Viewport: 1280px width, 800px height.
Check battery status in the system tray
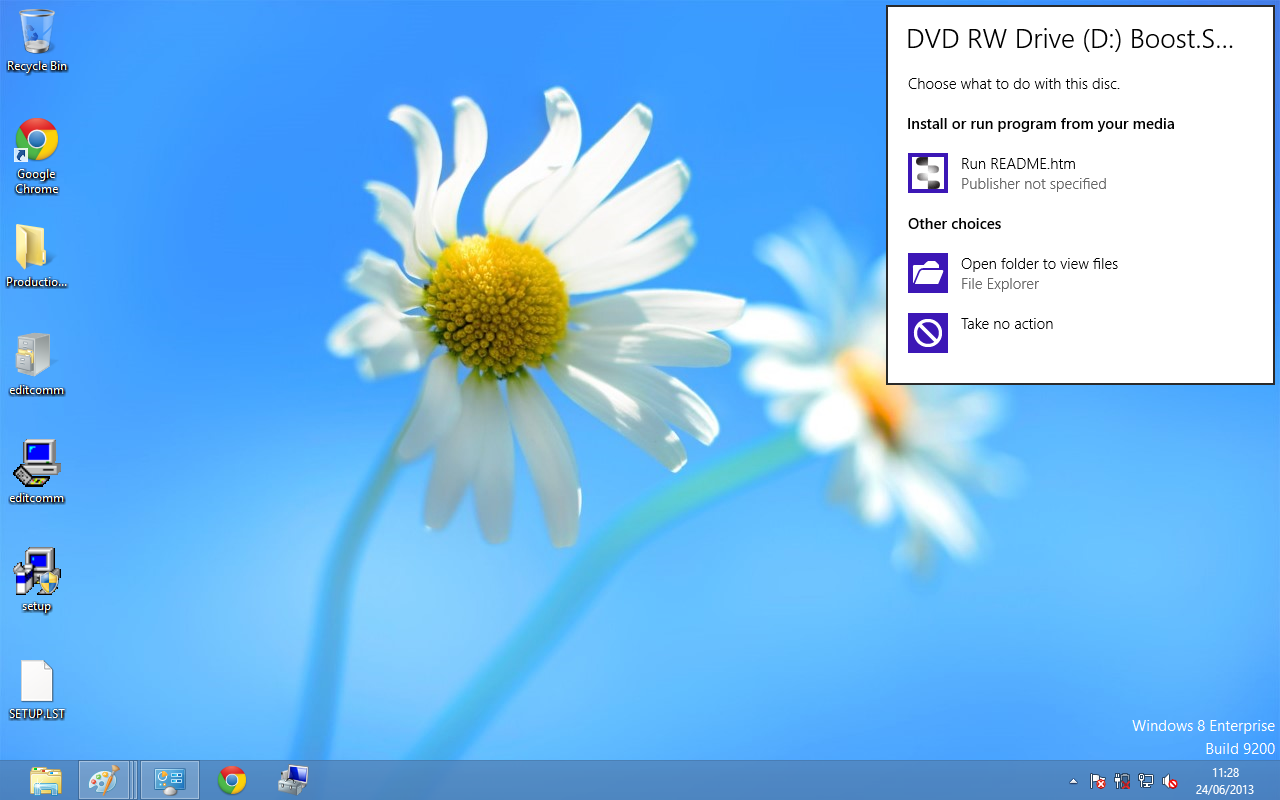click(1121, 781)
